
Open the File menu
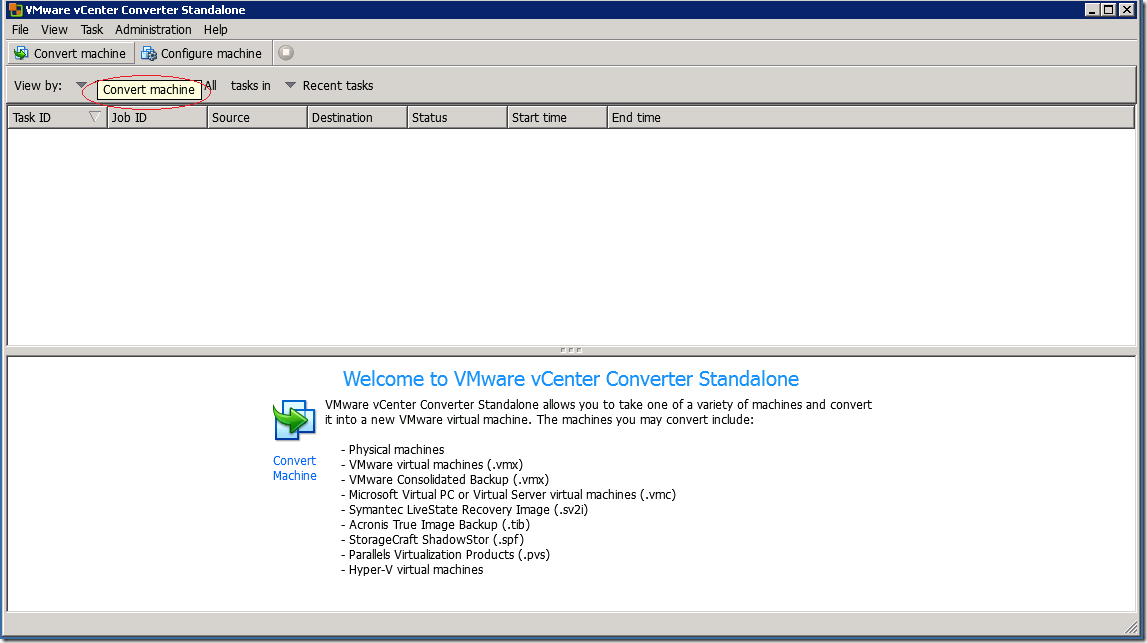(x=20, y=29)
